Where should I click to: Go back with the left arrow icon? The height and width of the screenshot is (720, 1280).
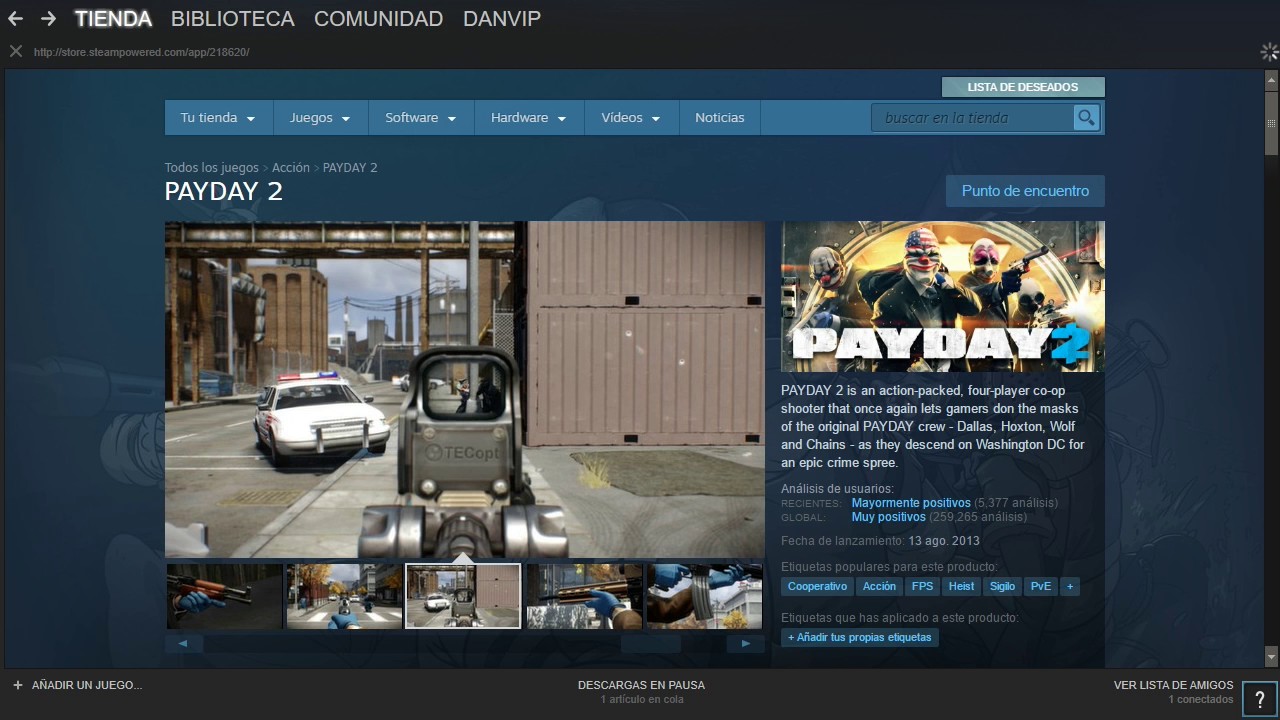click(15, 19)
